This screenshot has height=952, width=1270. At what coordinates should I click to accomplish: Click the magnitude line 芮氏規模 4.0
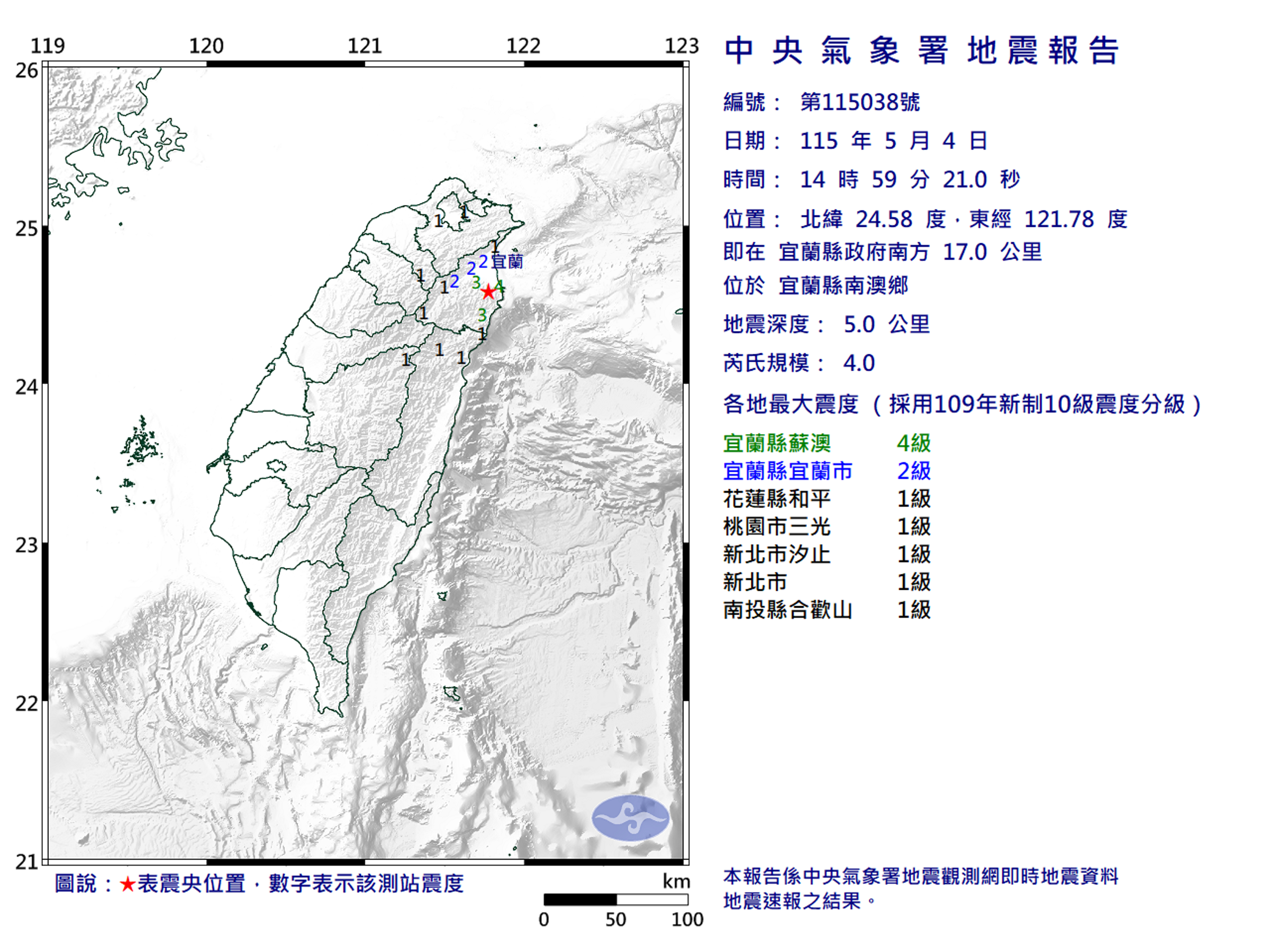coord(799,363)
